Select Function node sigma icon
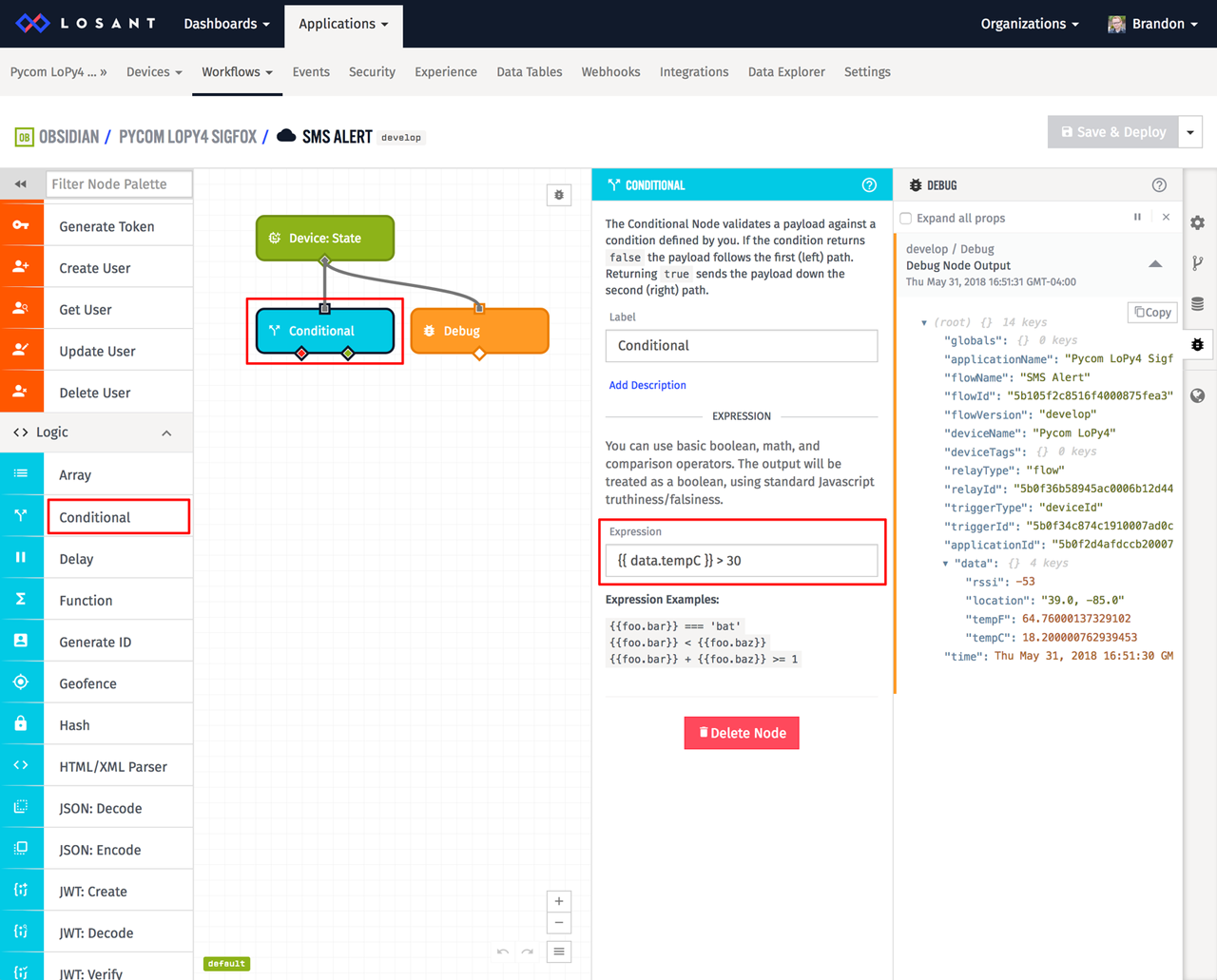The image size is (1217, 980). tap(21, 600)
